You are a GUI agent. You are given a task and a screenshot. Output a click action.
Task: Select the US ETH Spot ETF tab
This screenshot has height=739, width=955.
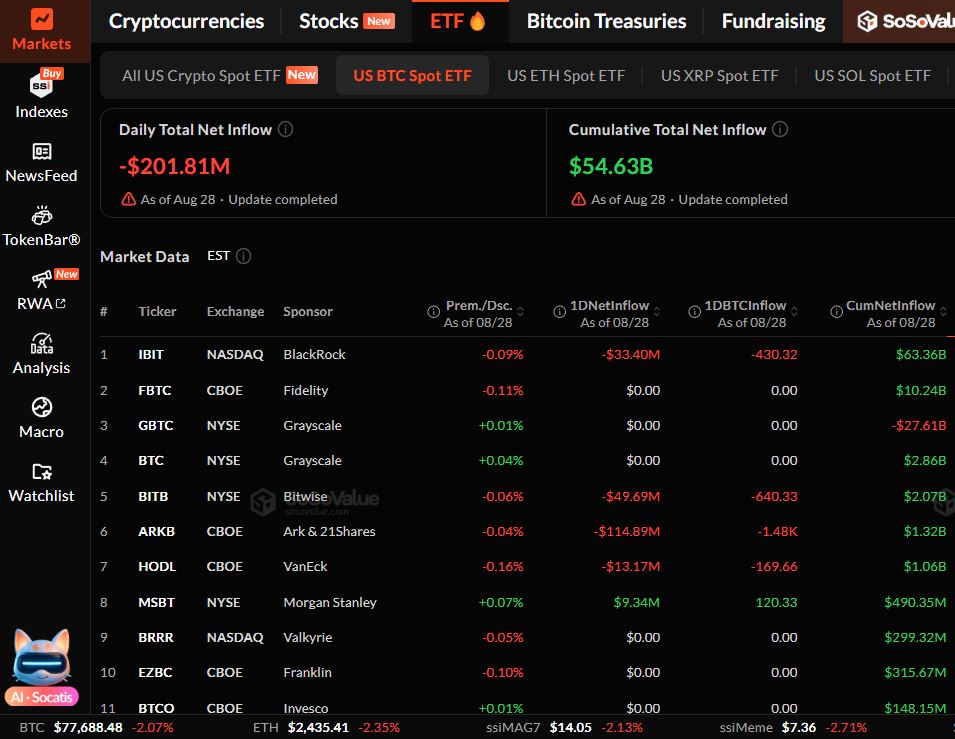pyautogui.click(x=566, y=76)
